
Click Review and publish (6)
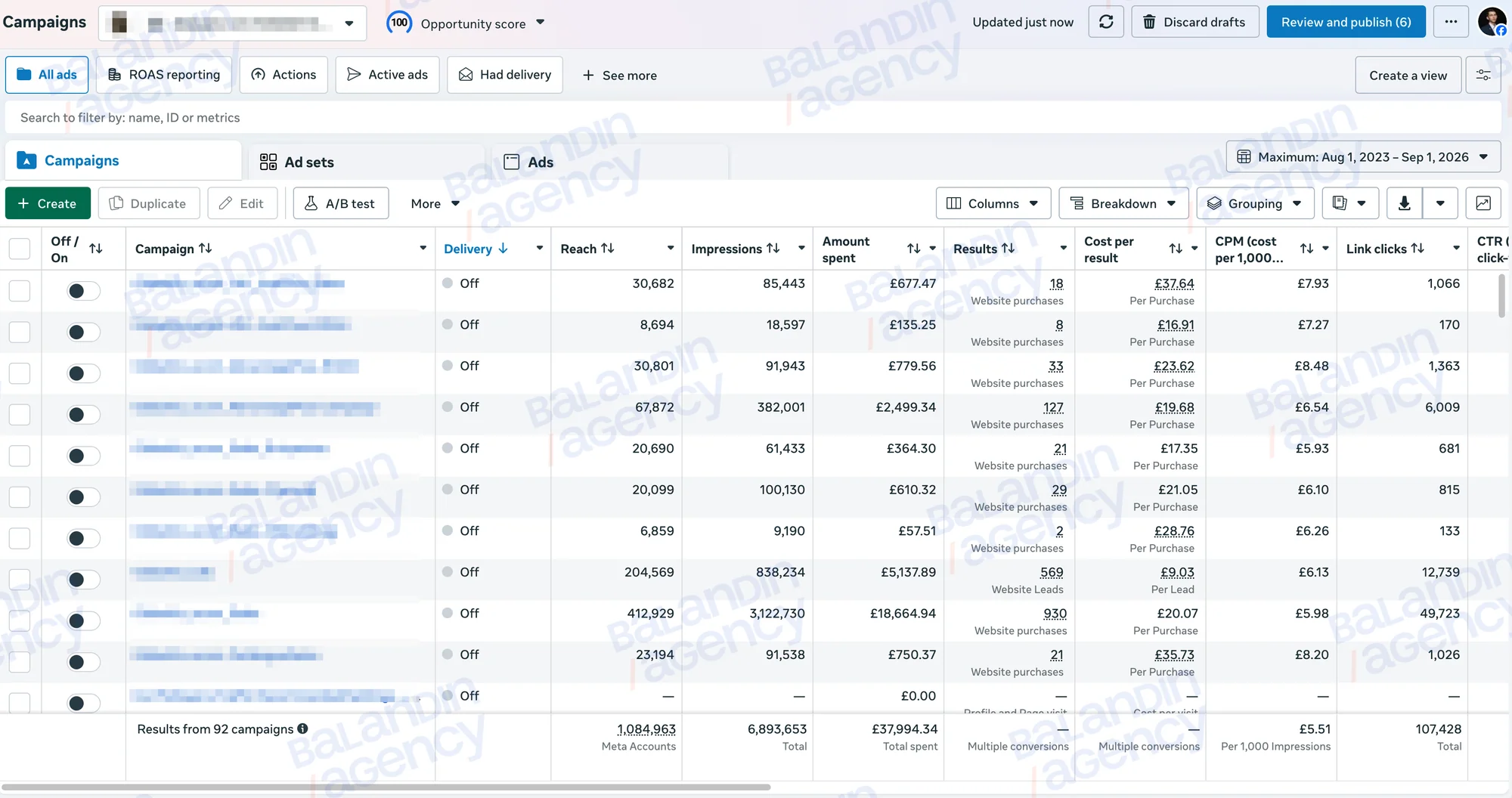tap(1346, 22)
